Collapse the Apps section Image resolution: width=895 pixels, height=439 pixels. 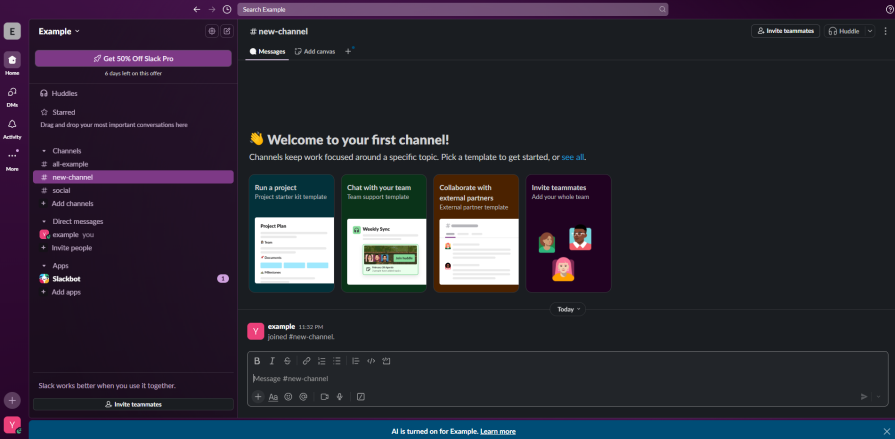click(x=44, y=266)
